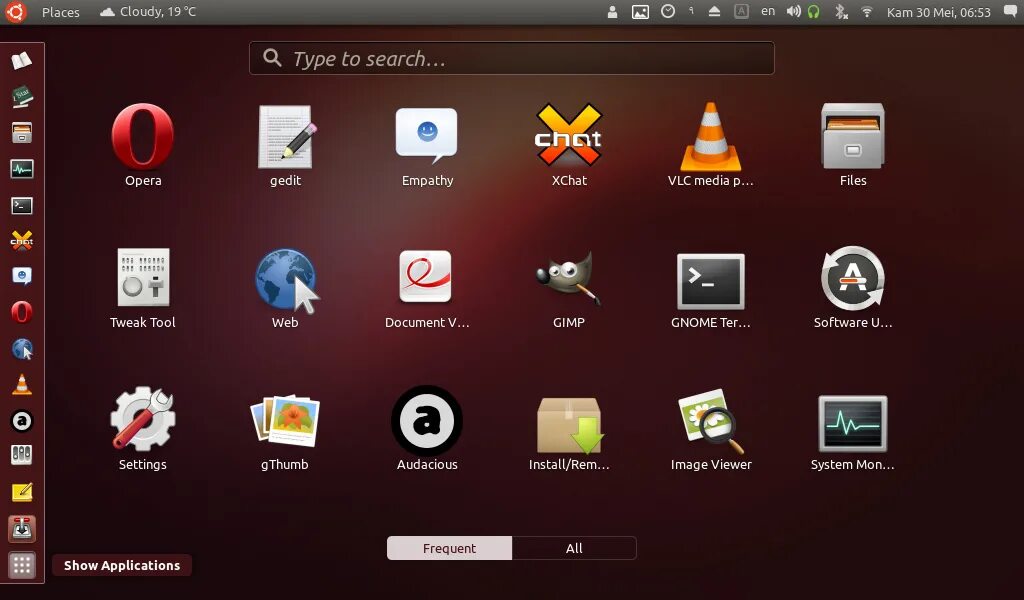The height and width of the screenshot is (600, 1024).
Task: Click the download installer icon in the dock
Action: [22, 529]
